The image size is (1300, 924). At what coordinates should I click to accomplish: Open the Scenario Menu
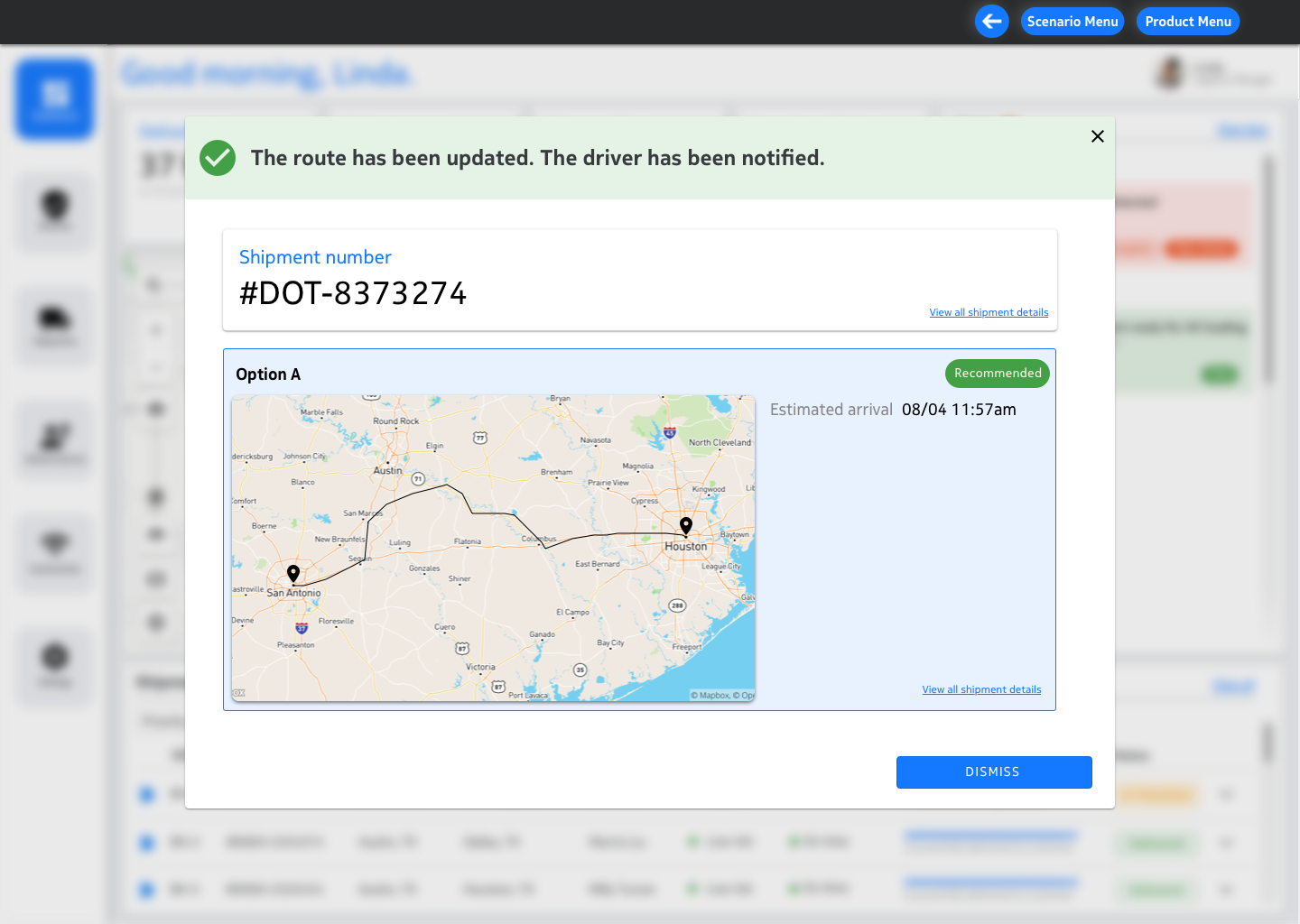point(1072,22)
